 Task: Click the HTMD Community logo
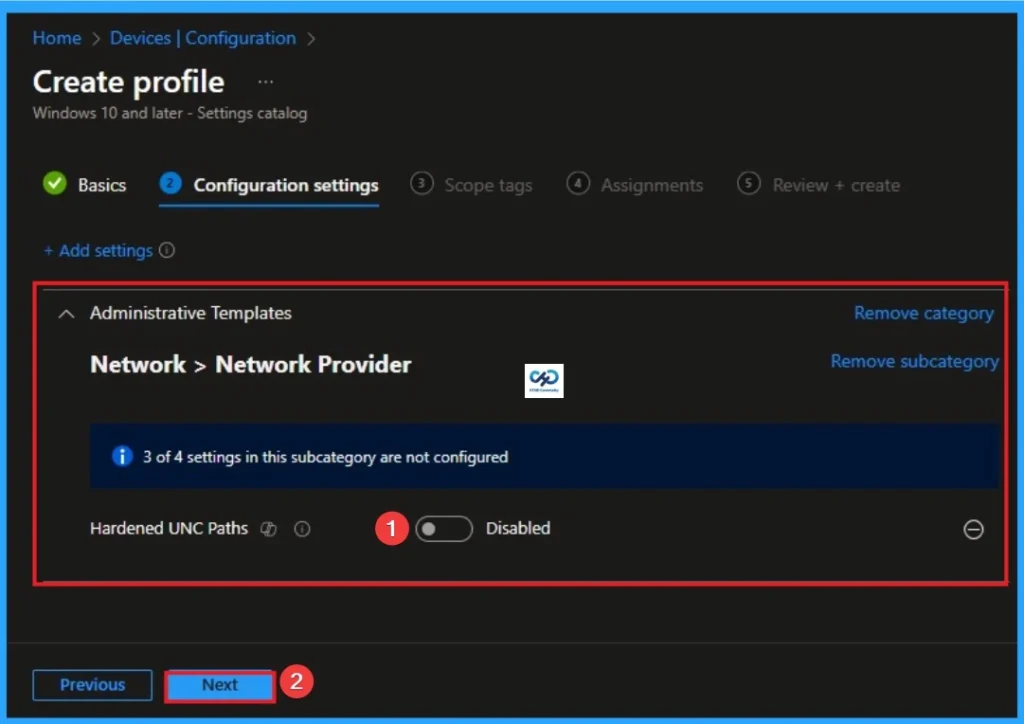click(544, 381)
